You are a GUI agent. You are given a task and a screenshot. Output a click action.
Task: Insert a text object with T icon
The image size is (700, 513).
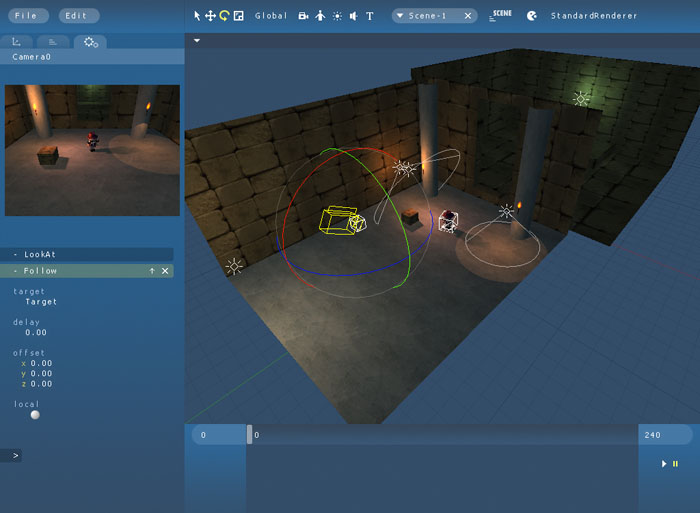[x=370, y=16]
